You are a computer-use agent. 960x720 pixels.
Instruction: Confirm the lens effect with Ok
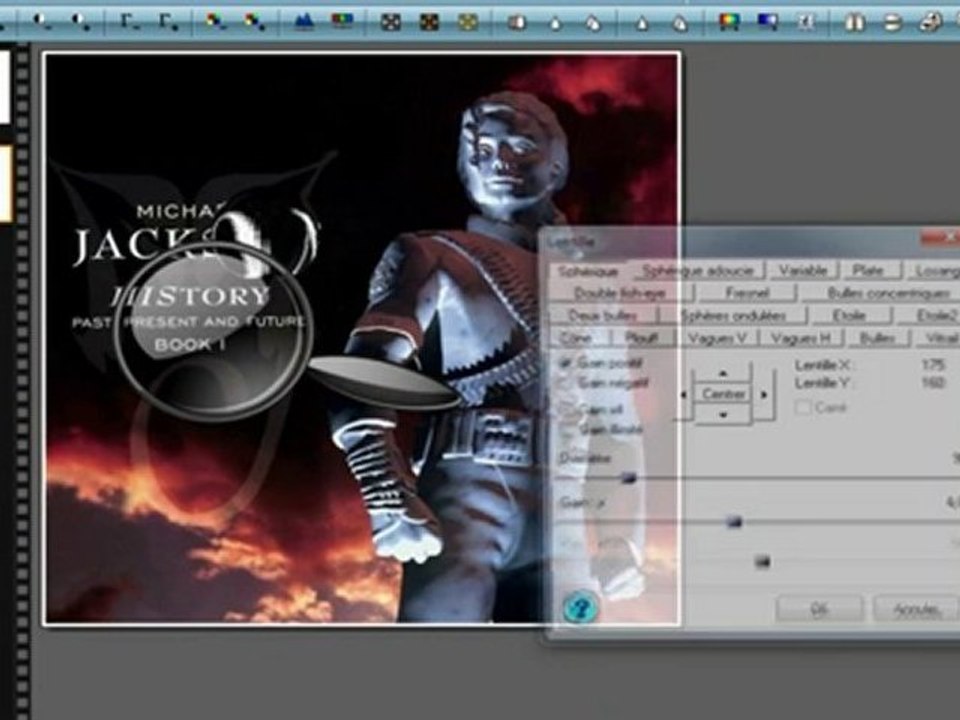point(819,609)
